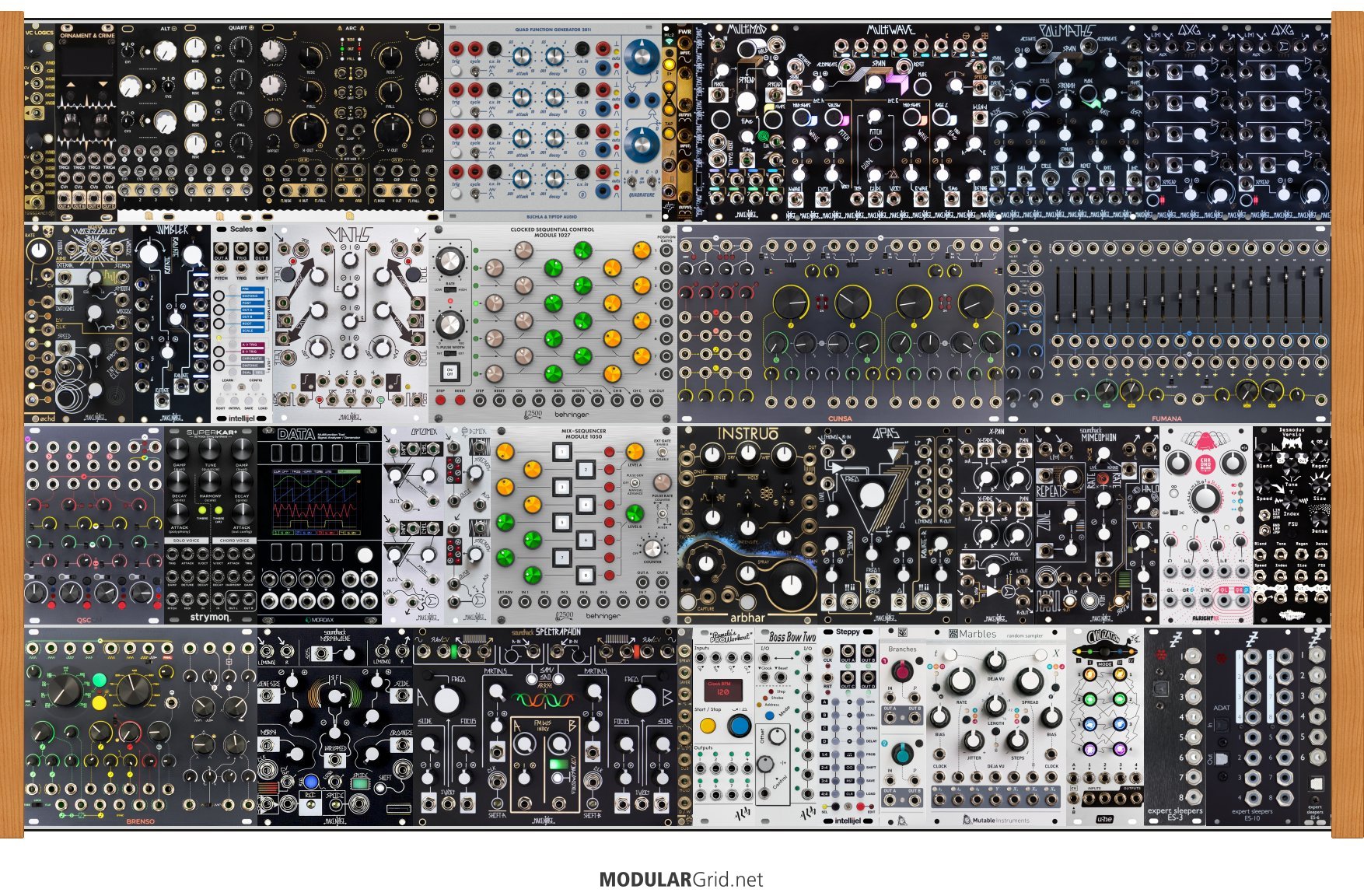The width and height of the screenshot is (1364, 896).
Task: Click the strymon logo on Super Kar+
Action: (210, 617)
